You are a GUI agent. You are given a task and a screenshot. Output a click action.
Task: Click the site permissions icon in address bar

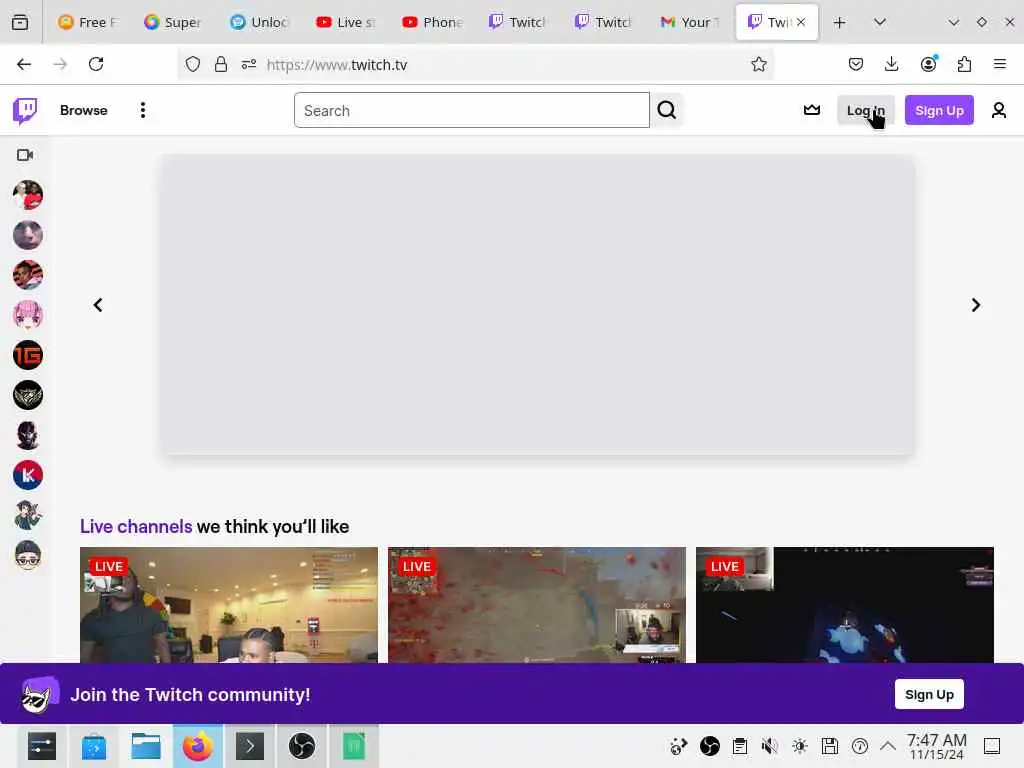[x=249, y=64]
